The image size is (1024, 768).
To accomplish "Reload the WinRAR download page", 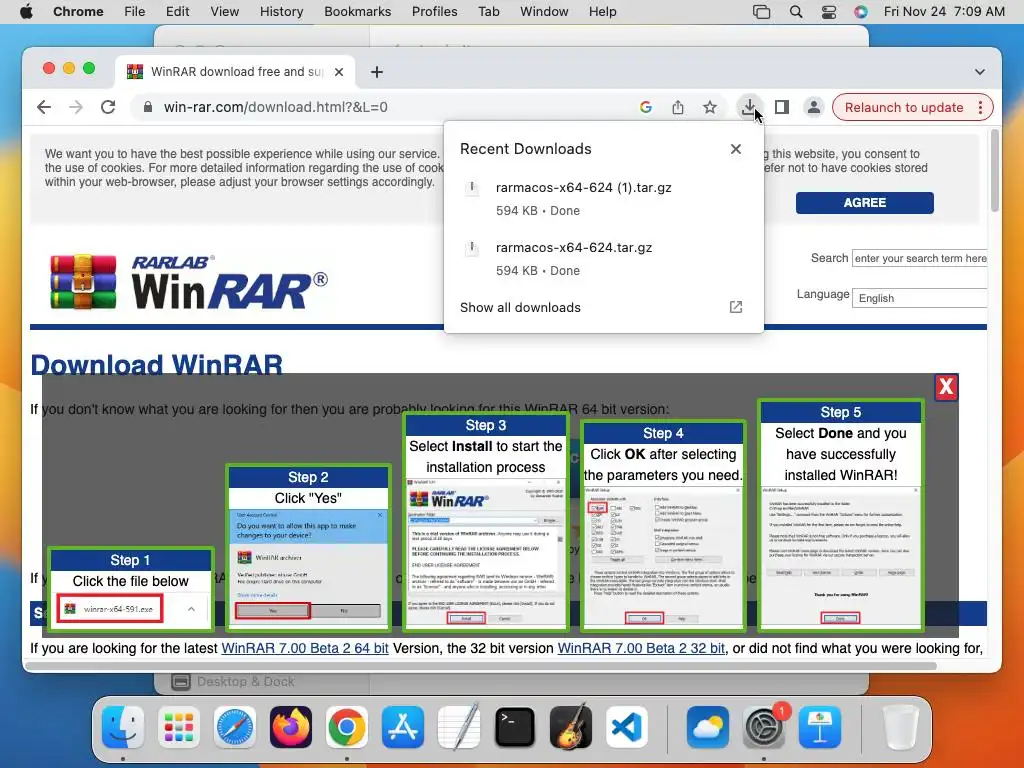I will 108,107.
